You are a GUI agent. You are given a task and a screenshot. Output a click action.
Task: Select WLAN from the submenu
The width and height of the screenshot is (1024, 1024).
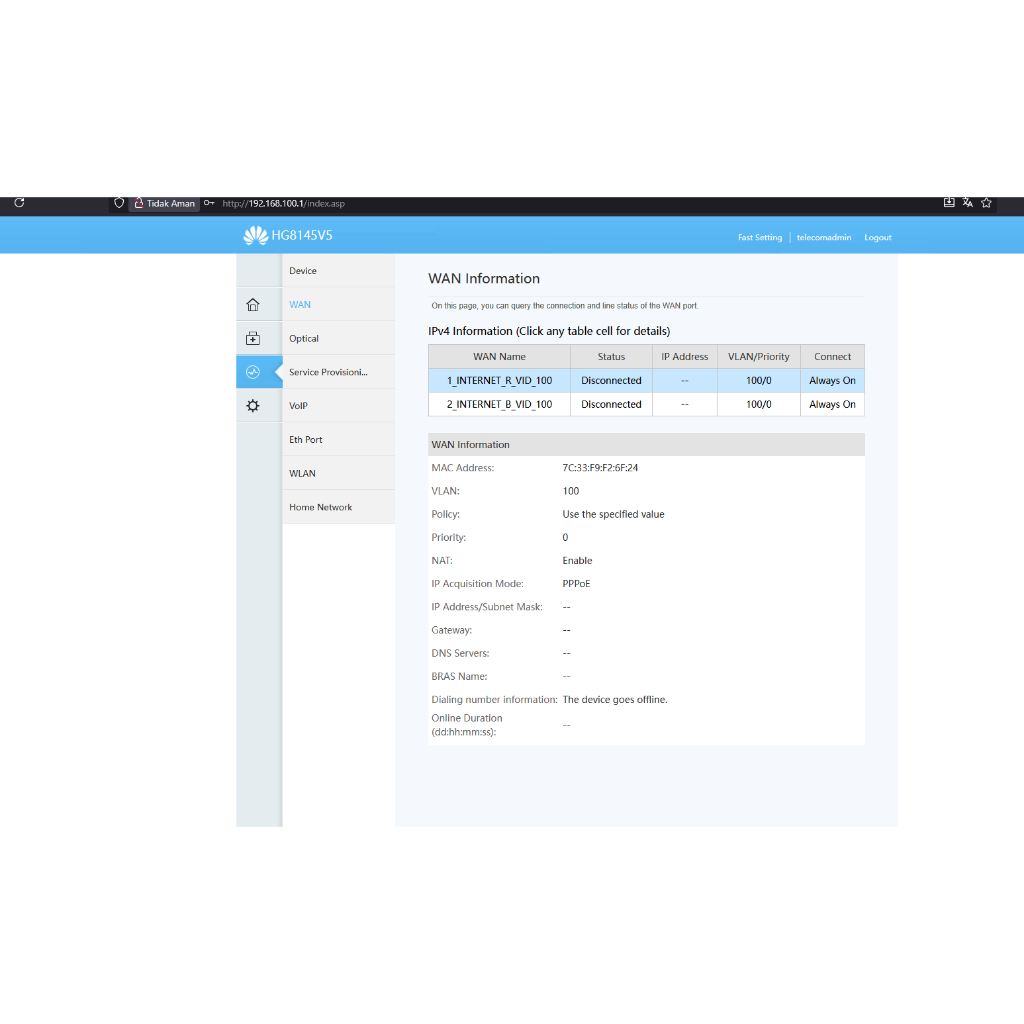tap(302, 474)
